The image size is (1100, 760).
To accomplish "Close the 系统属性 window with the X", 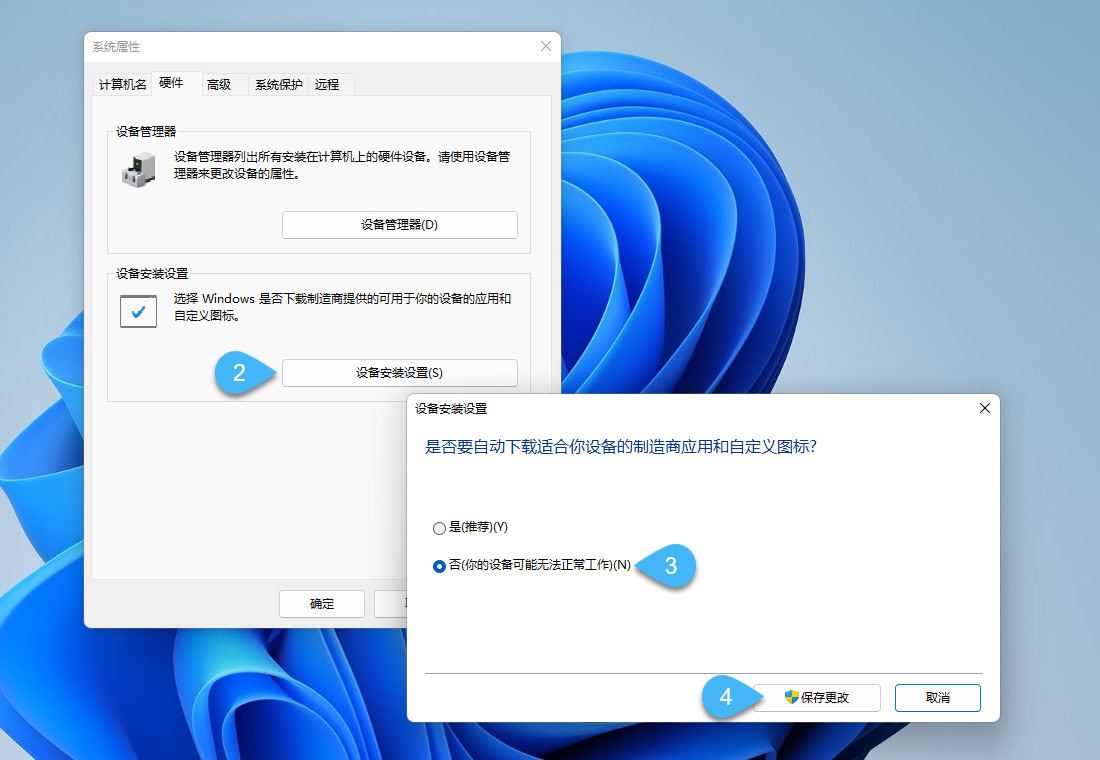I will tap(545, 46).
